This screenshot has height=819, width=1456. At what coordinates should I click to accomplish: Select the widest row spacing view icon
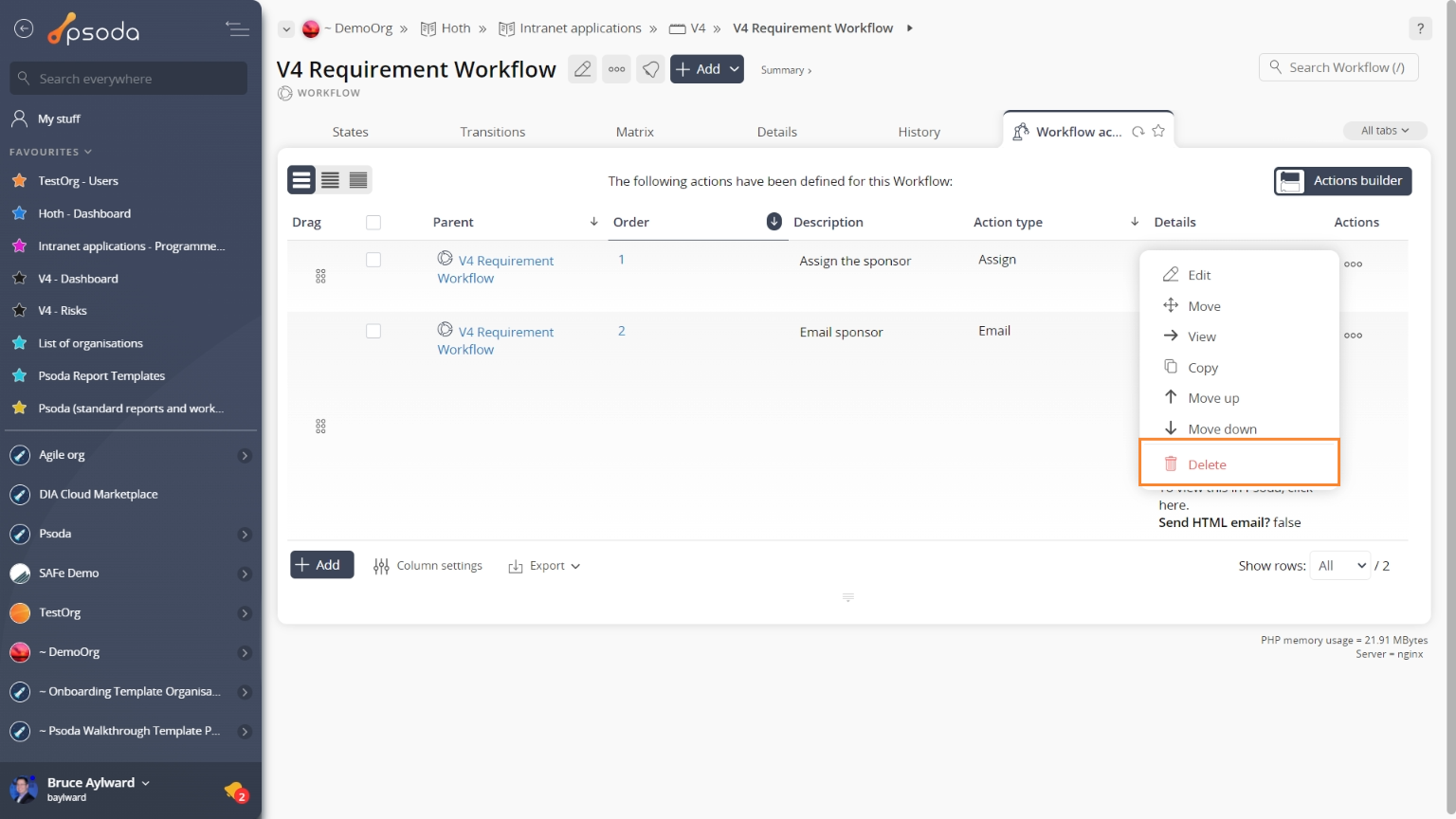coord(301,180)
